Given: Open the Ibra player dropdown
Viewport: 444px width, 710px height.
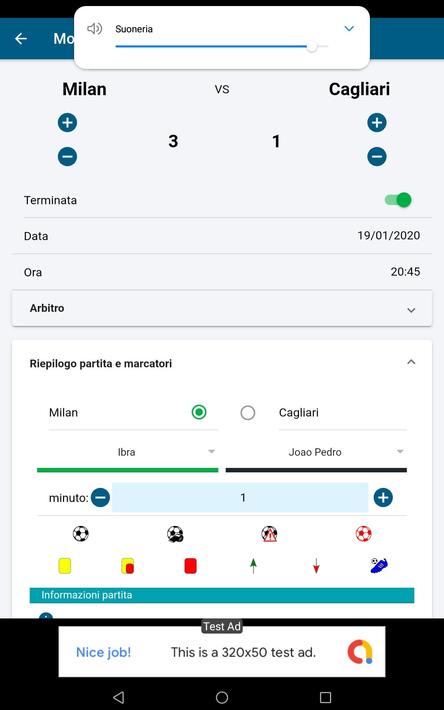Looking at the screenshot, I should [128, 452].
